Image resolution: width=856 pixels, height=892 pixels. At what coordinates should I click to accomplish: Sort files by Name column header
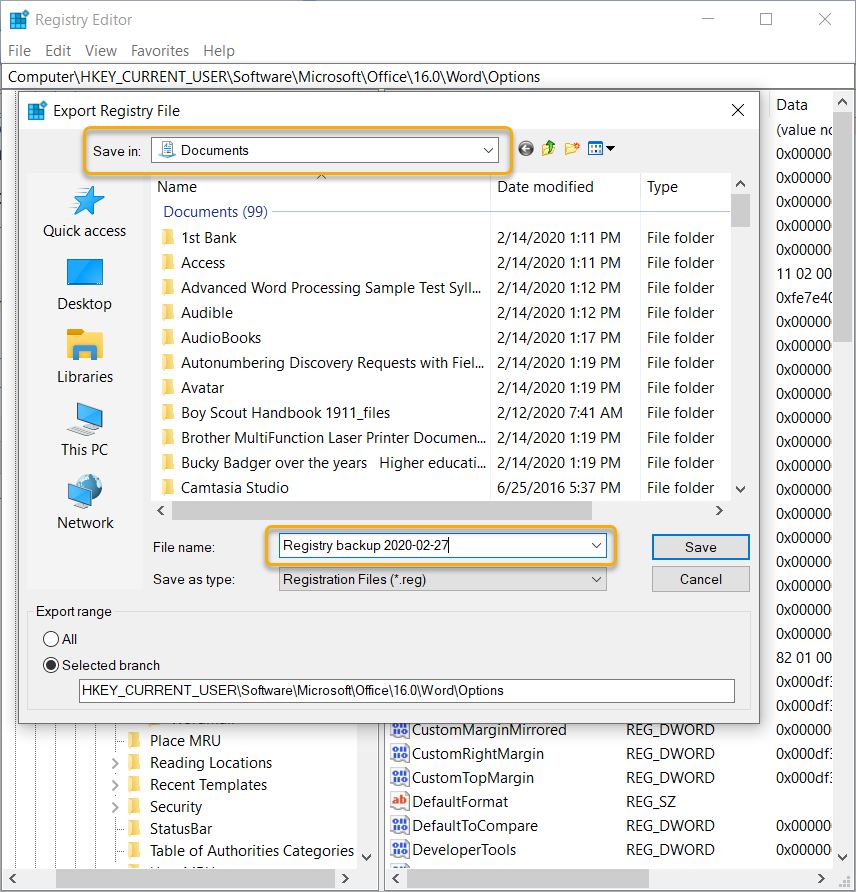pos(321,187)
